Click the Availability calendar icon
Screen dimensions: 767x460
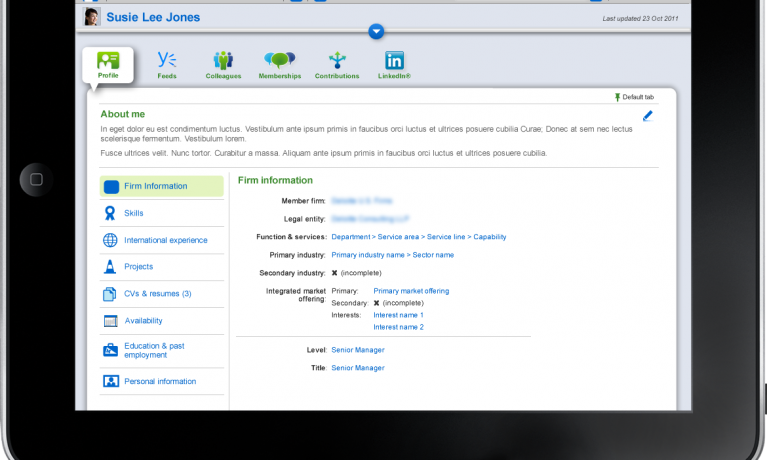tap(111, 321)
